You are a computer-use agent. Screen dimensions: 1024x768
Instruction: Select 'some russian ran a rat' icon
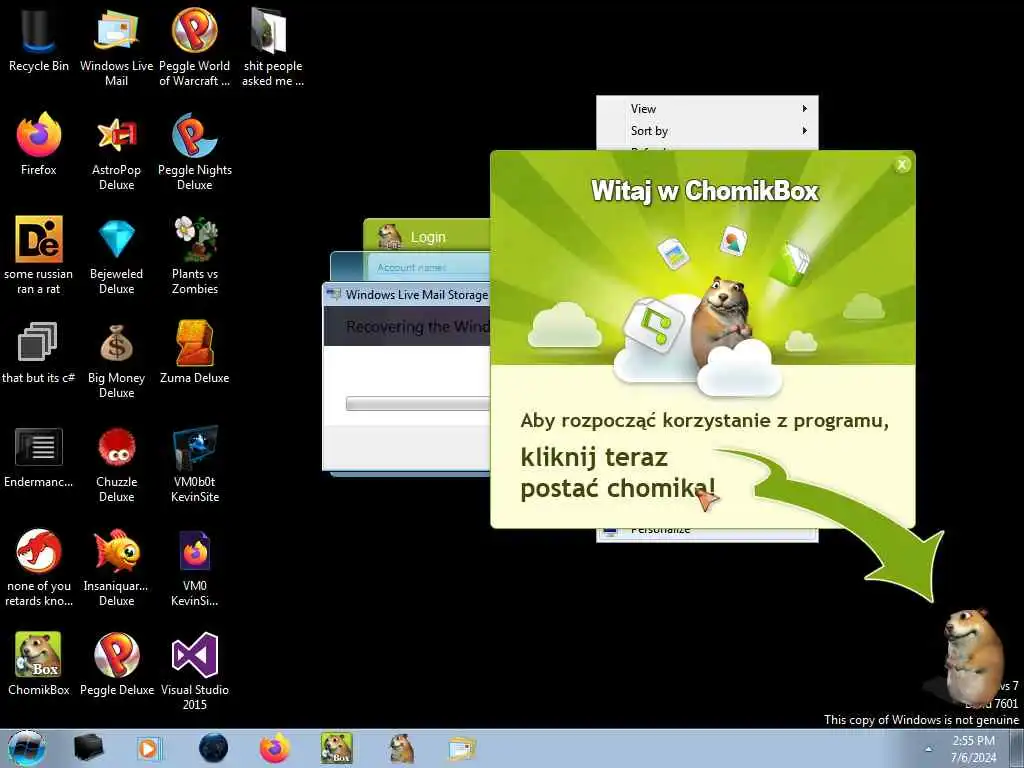coord(39,255)
